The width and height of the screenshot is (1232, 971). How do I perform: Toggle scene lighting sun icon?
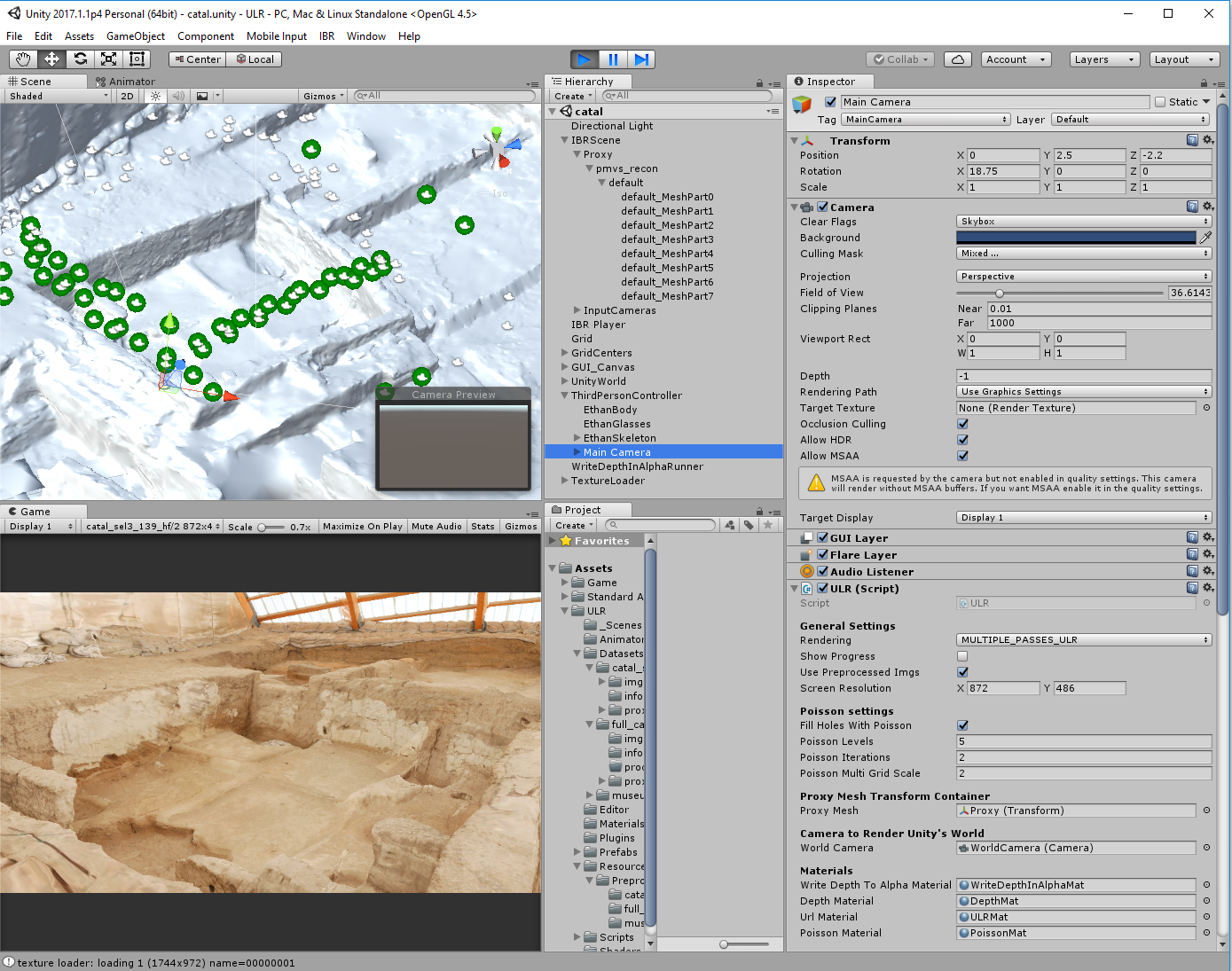click(x=155, y=96)
